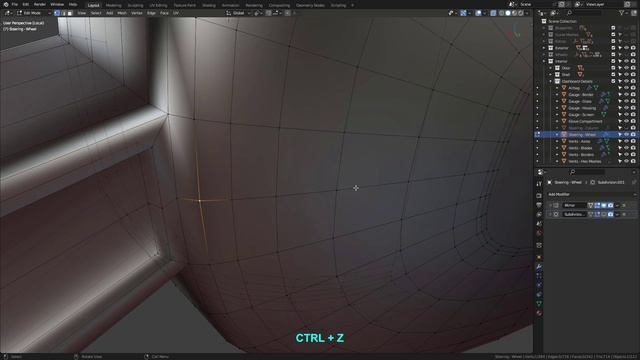Image resolution: width=640 pixels, height=360 pixels.
Task: Toggle X-ray view icon
Action: (x=493, y=13)
